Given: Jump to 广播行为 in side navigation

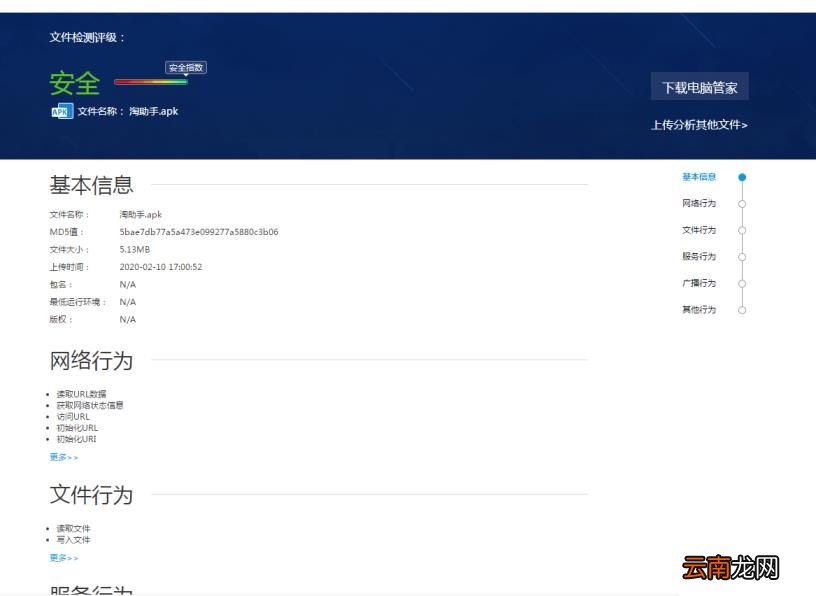Looking at the screenshot, I should 699,283.
